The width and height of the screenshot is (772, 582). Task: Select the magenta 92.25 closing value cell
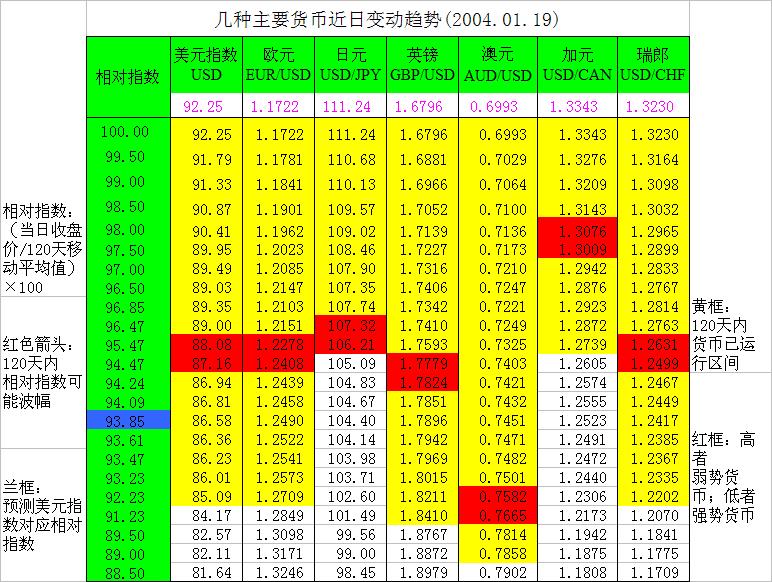206,106
